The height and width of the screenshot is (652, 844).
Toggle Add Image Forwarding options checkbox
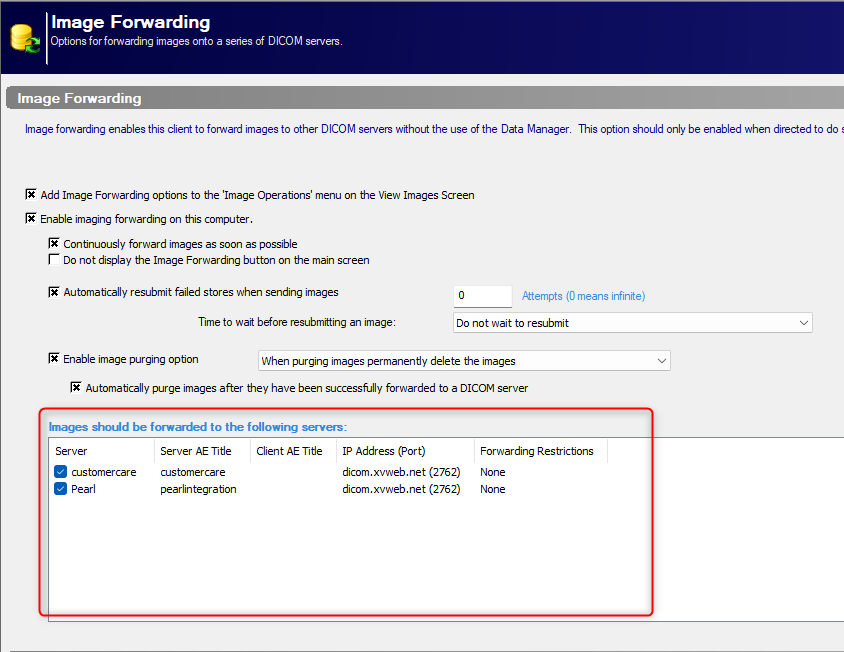(31, 194)
